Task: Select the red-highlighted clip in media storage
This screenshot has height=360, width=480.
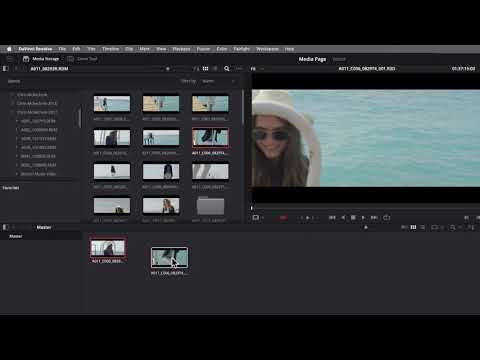Action: [x=210, y=137]
